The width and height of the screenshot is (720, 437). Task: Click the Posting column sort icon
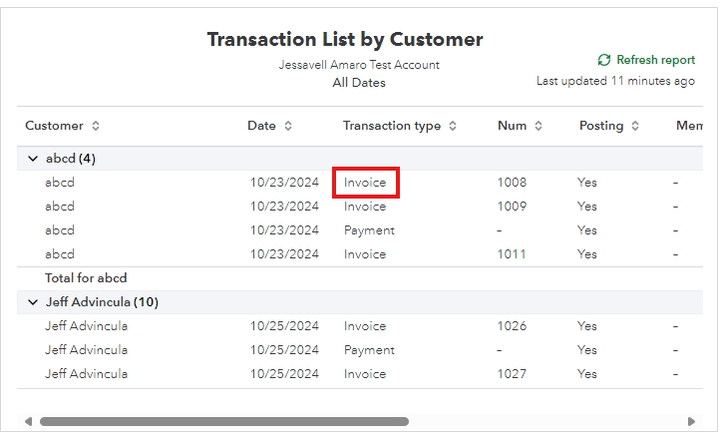tap(633, 126)
